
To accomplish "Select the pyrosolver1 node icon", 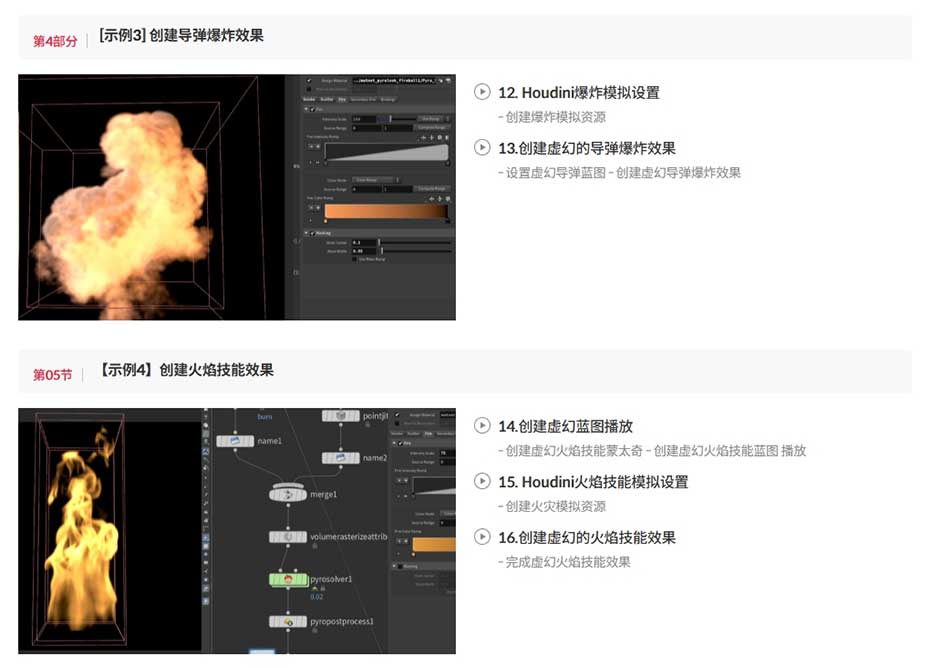I will pyautogui.click(x=288, y=580).
